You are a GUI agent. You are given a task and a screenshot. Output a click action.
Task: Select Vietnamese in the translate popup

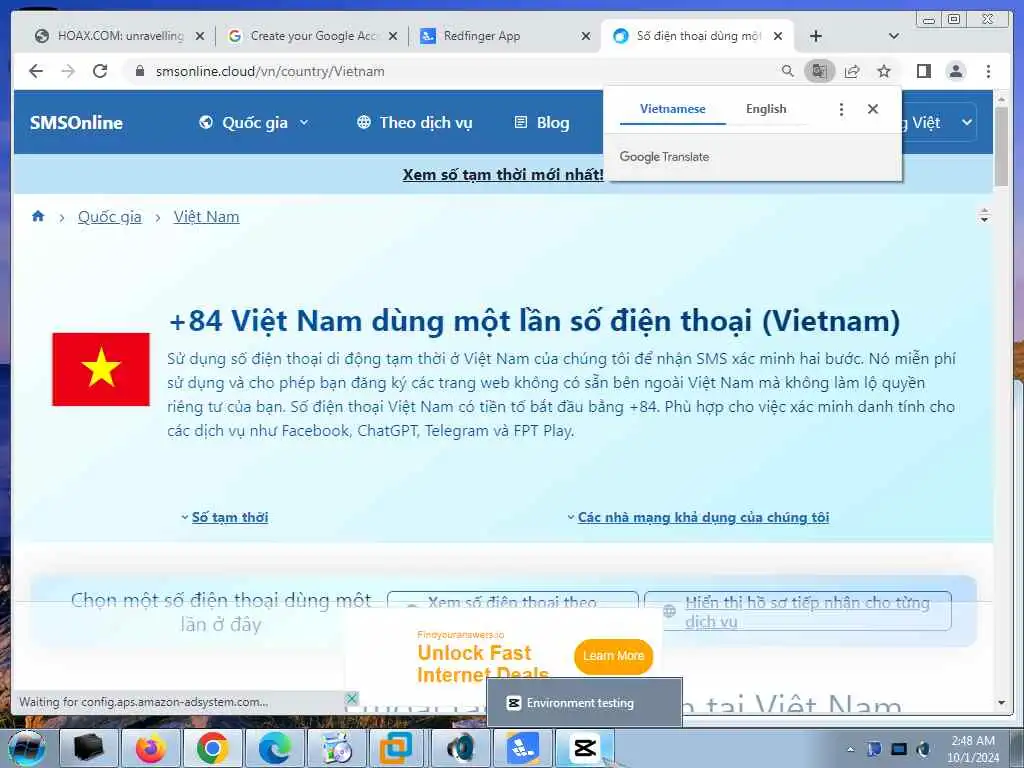pyautogui.click(x=673, y=109)
